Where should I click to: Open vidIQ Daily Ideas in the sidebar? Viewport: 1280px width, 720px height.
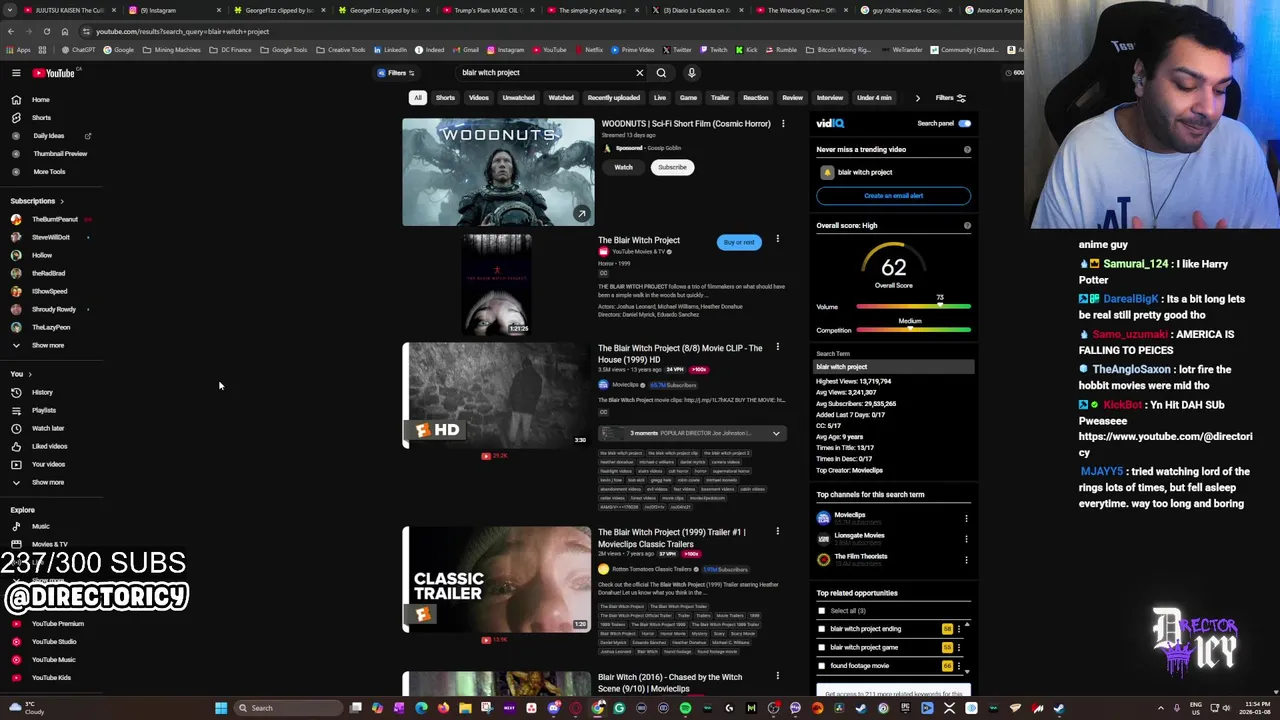[48, 136]
